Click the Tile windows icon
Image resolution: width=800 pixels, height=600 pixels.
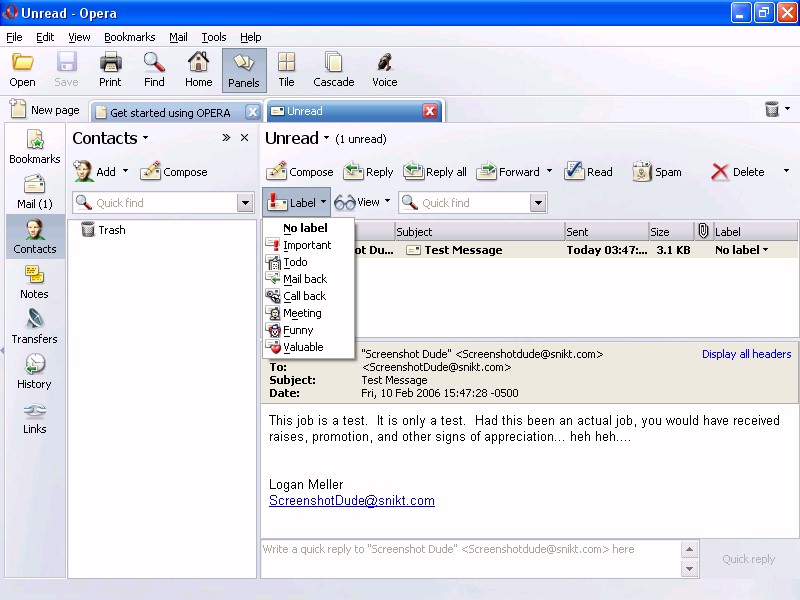[x=286, y=70]
